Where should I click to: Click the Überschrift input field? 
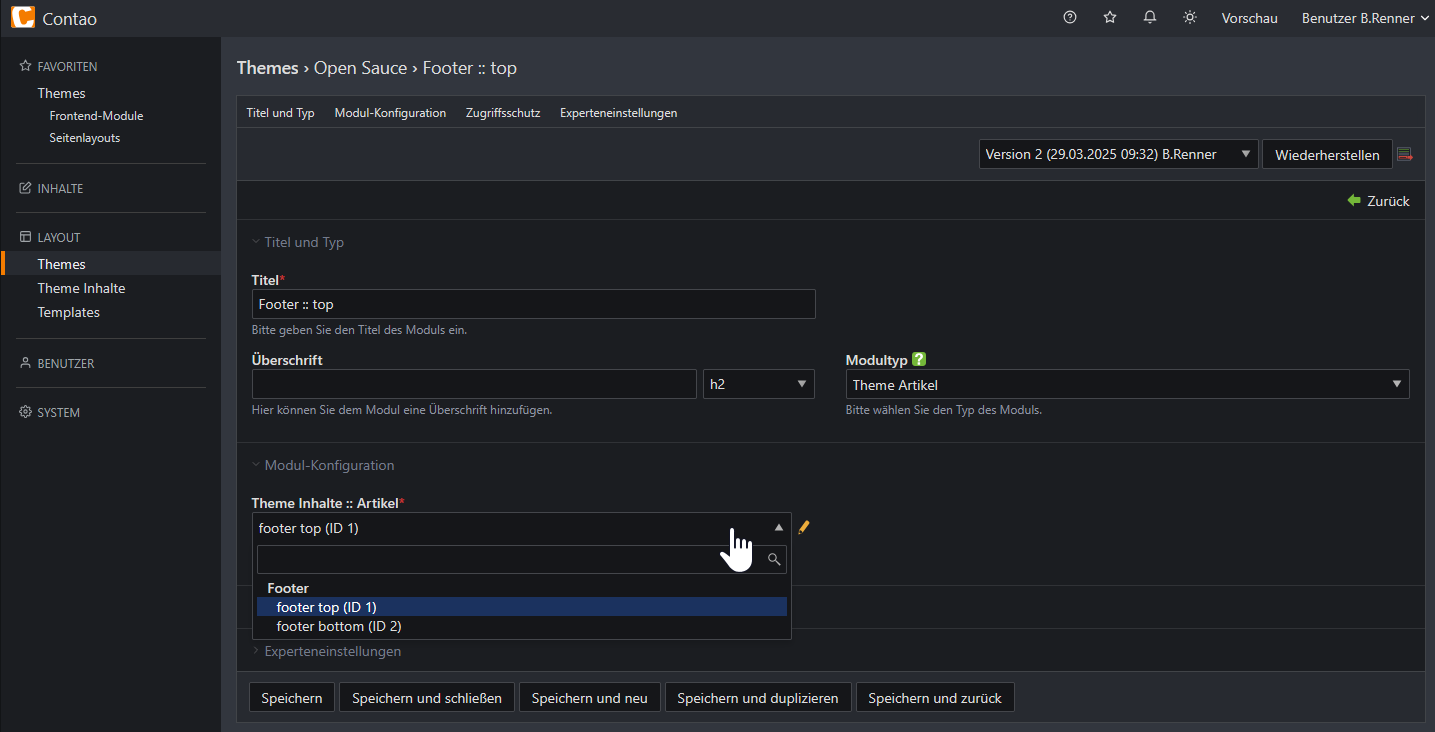[x=474, y=384]
